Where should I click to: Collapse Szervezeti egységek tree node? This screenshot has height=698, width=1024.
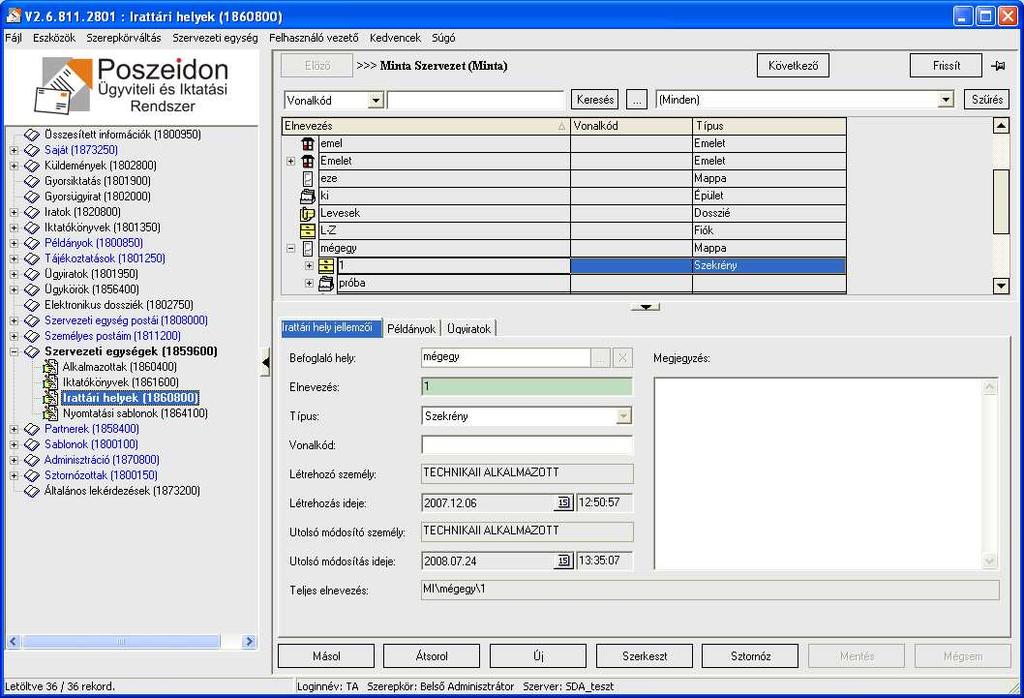point(14,351)
